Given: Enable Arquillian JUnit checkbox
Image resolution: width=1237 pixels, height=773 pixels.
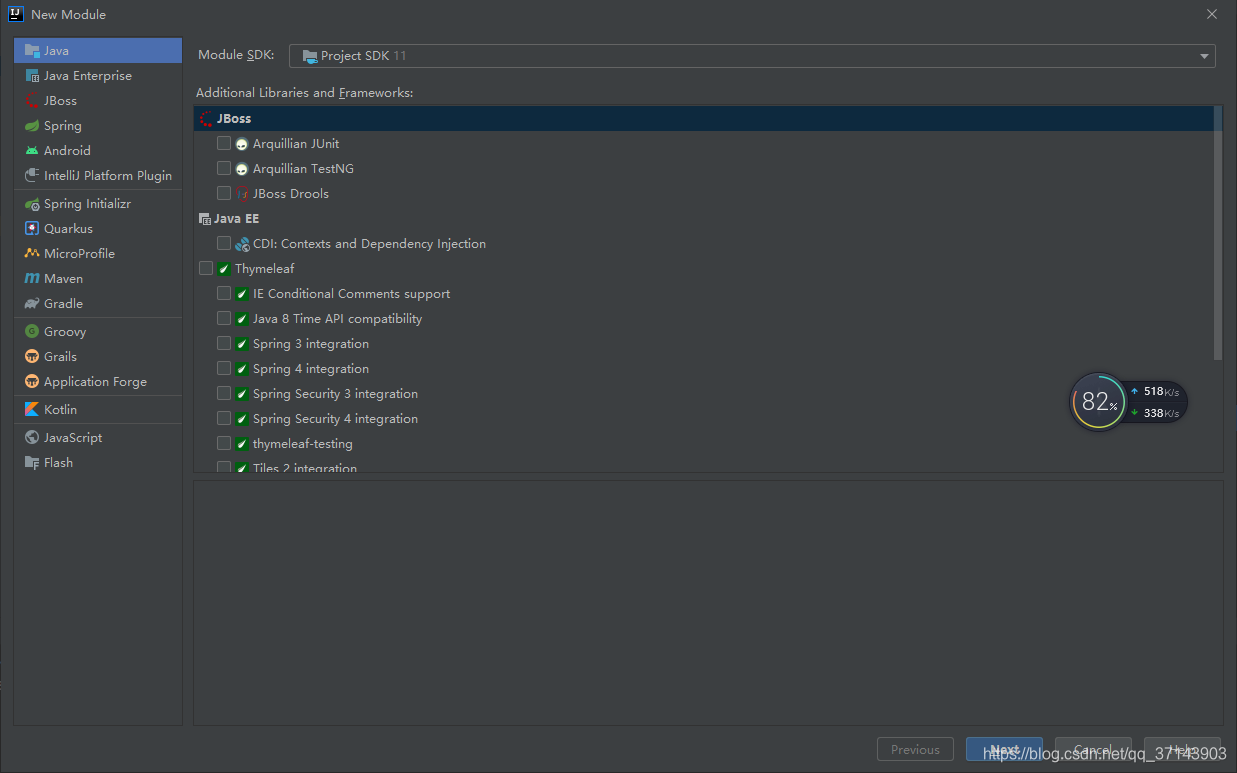Looking at the screenshot, I should (x=224, y=143).
